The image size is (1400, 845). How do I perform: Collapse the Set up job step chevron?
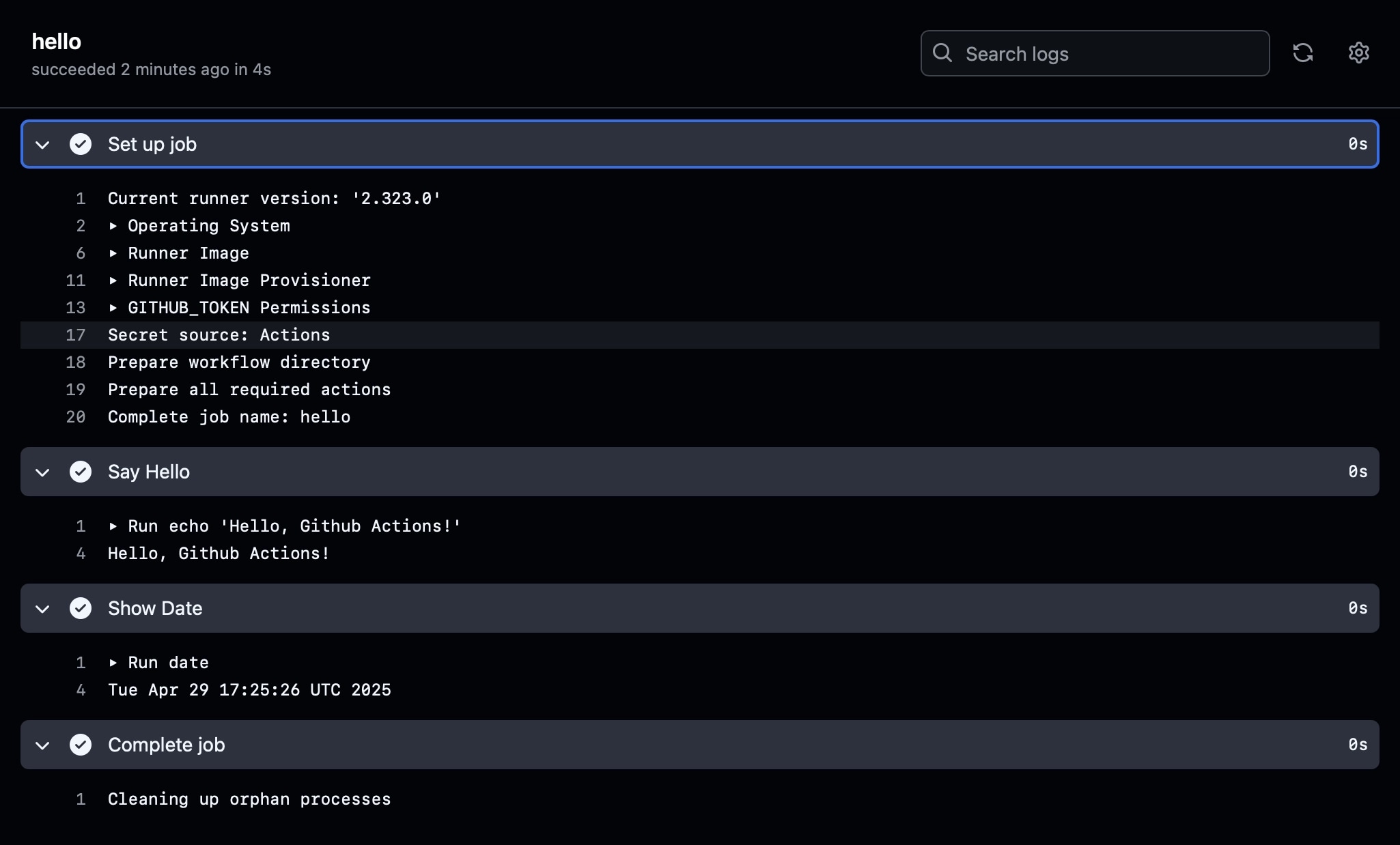42,145
